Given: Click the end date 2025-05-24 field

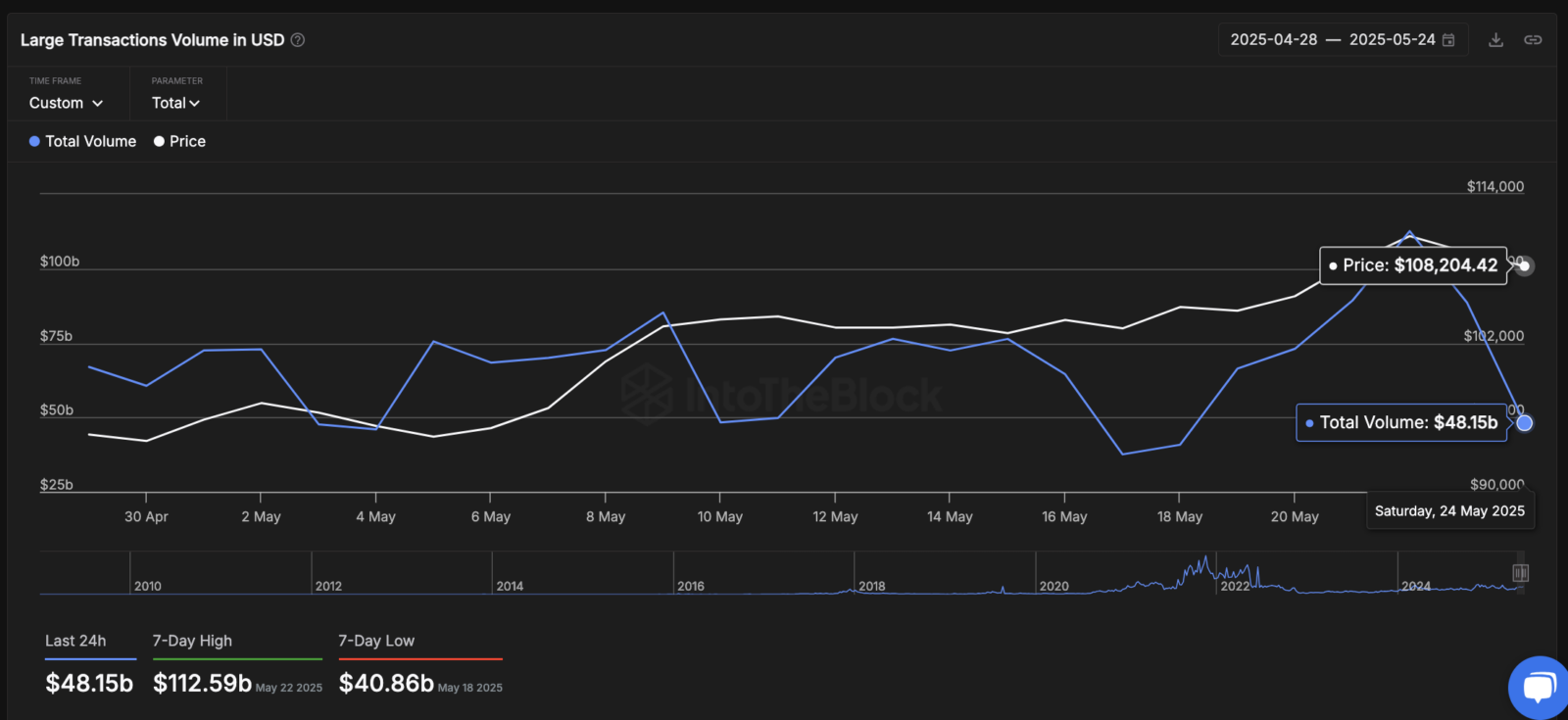Looking at the screenshot, I should click(x=1392, y=40).
